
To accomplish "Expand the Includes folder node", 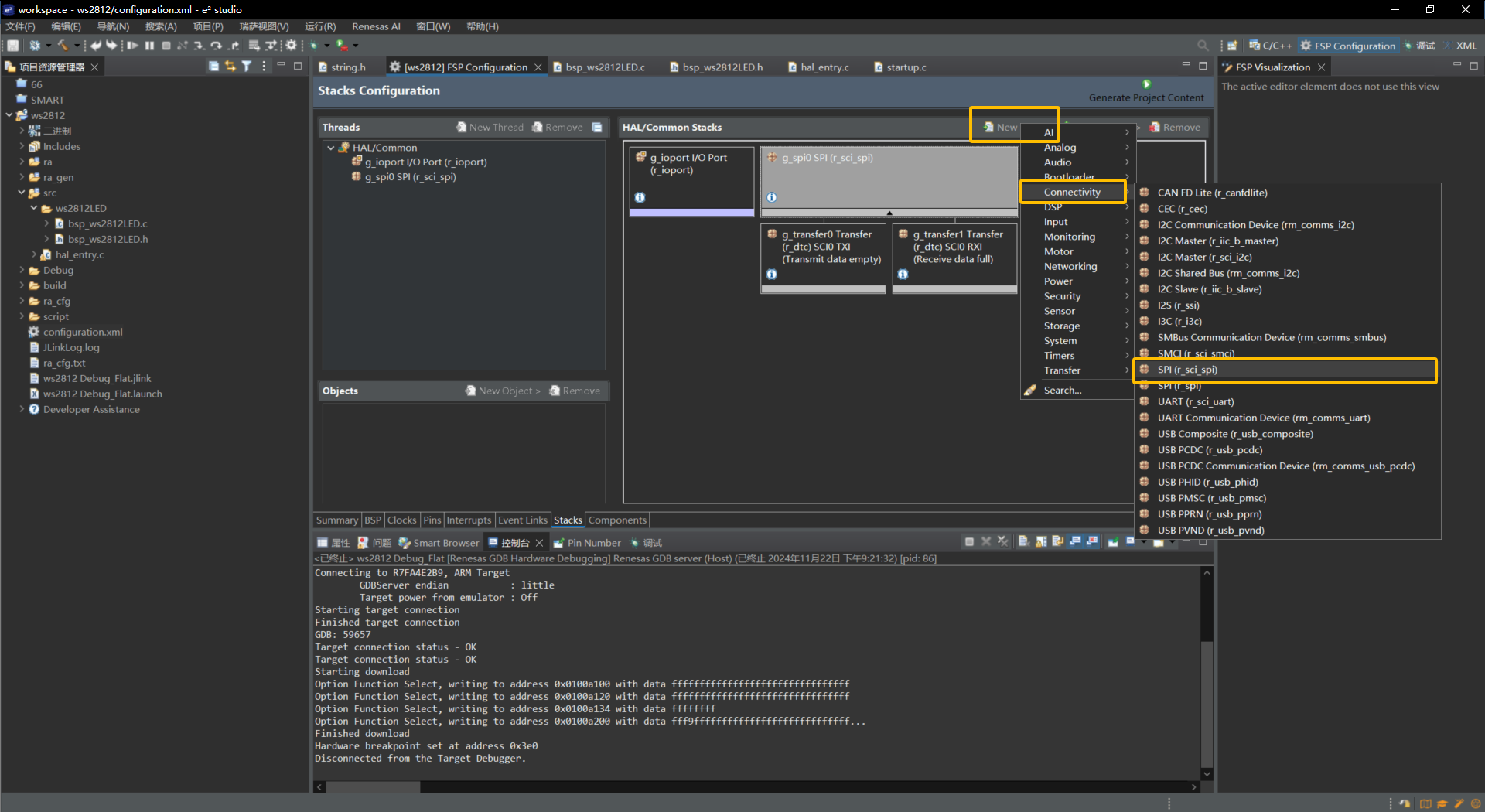I will (22, 146).
